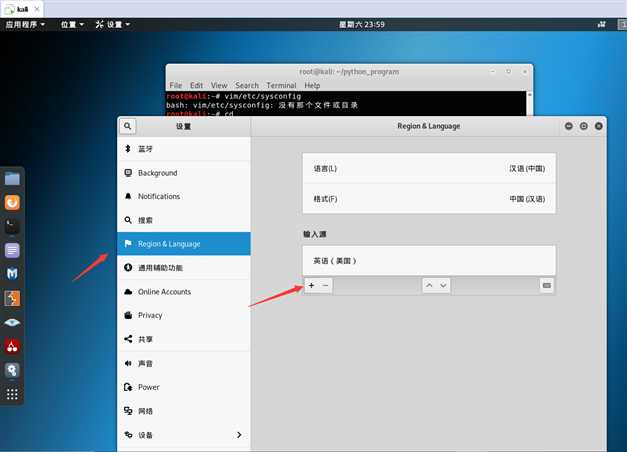
Task: Open the Settings (设置) app menu in top bar
Action: tap(113, 24)
